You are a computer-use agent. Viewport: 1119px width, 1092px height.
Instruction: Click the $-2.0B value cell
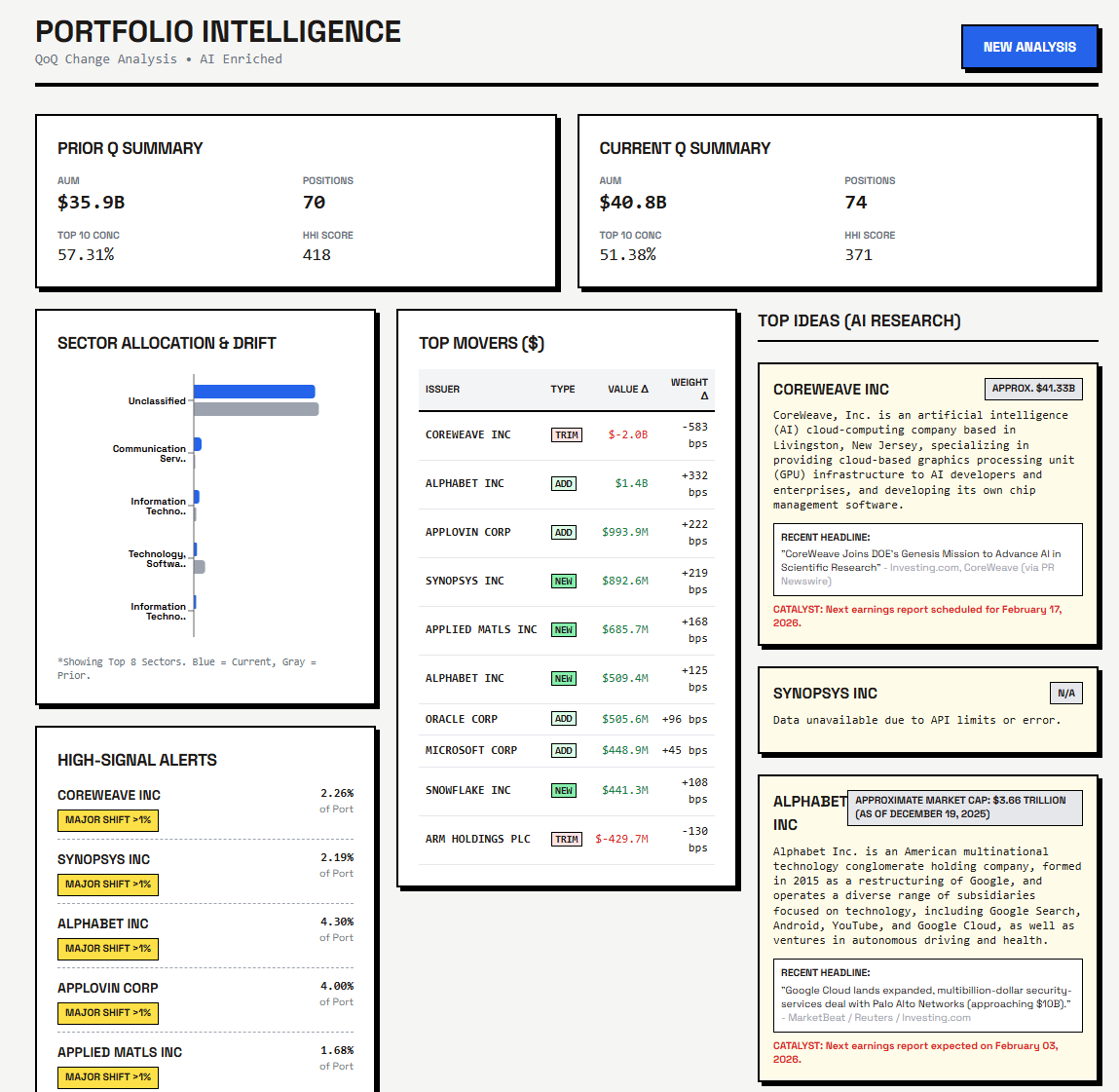(628, 434)
